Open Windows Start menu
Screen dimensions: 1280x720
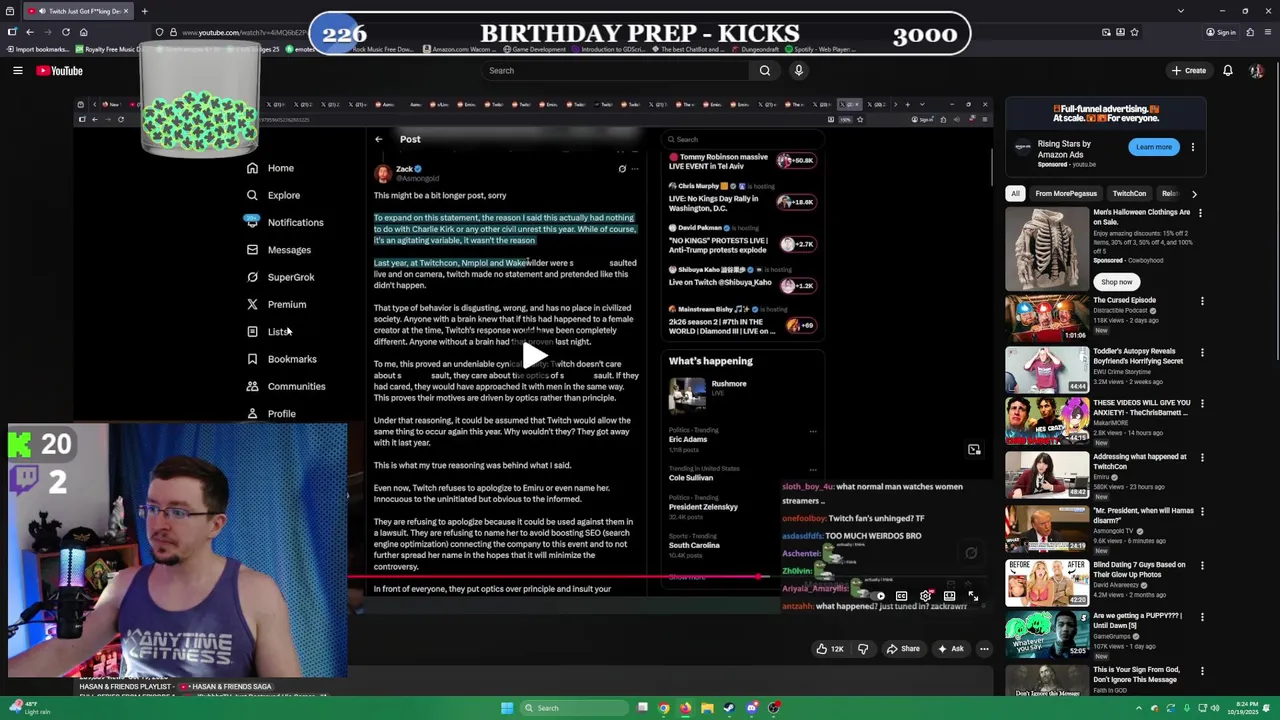(507, 708)
